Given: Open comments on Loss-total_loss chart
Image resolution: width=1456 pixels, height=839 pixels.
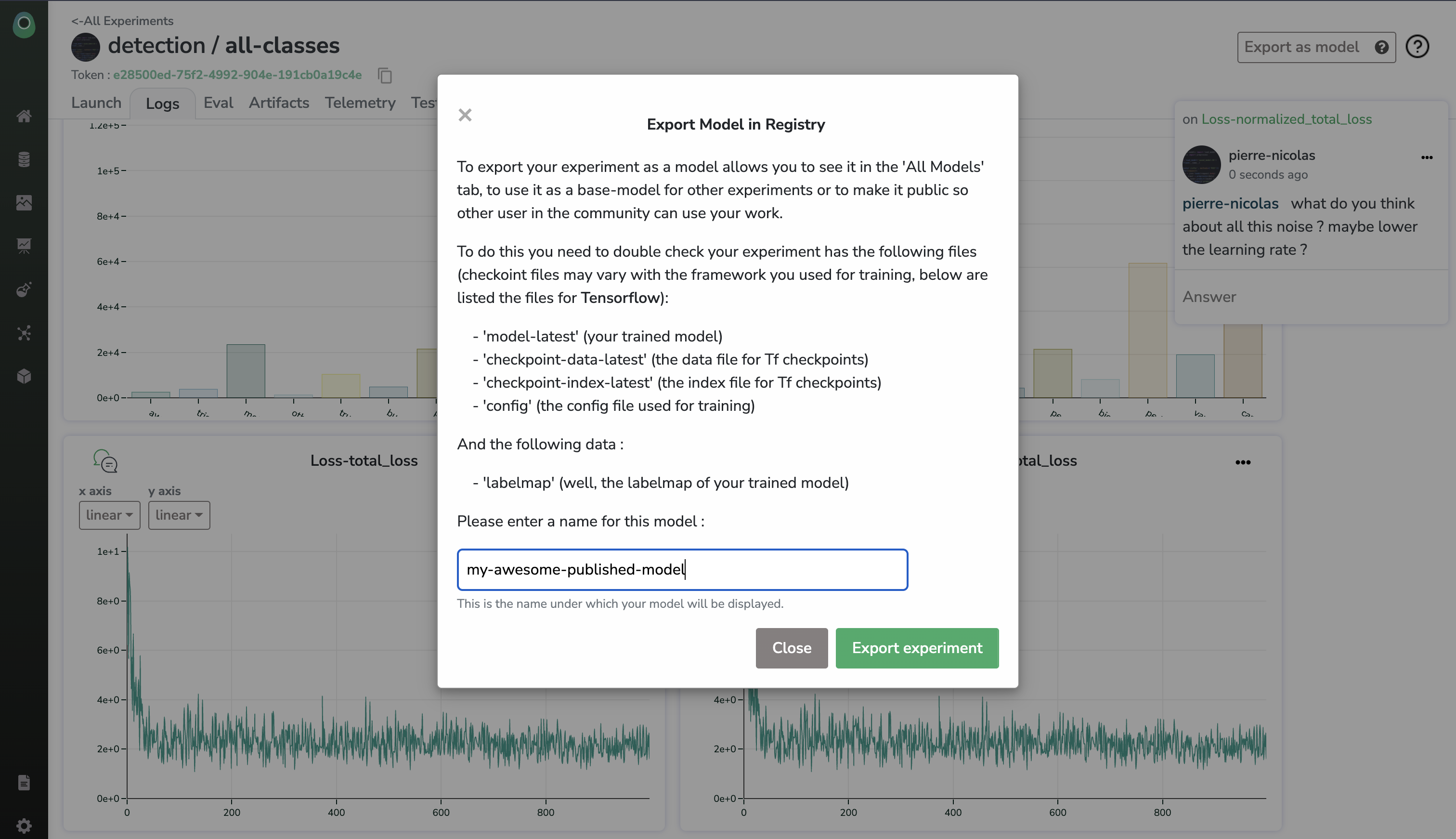Looking at the screenshot, I should [x=105, y=461].
